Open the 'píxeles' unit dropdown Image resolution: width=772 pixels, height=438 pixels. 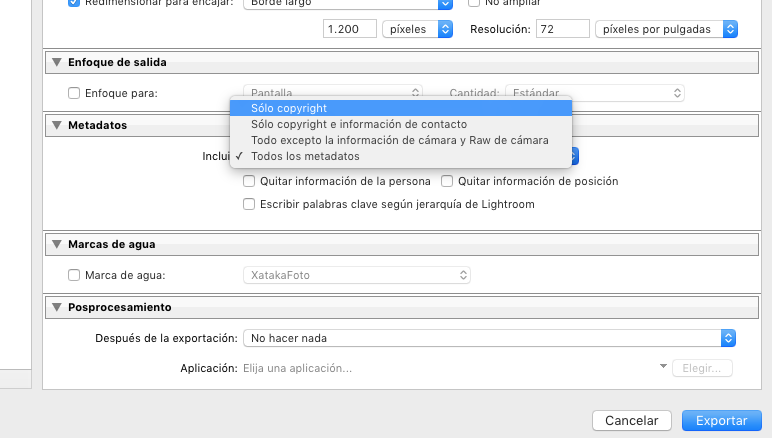click(418, 30)
